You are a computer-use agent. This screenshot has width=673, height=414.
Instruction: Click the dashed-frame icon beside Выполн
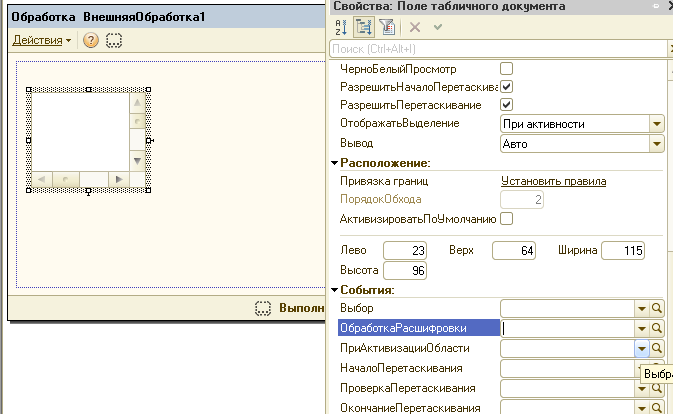point(263,308)
